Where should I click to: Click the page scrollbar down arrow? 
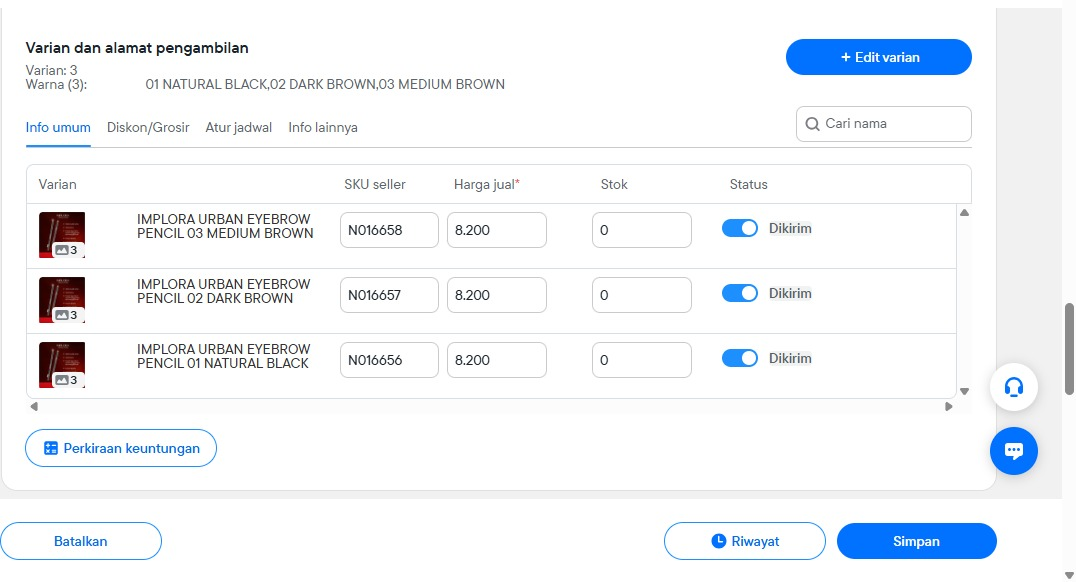pyautogui.click(x=1068, y=575)
